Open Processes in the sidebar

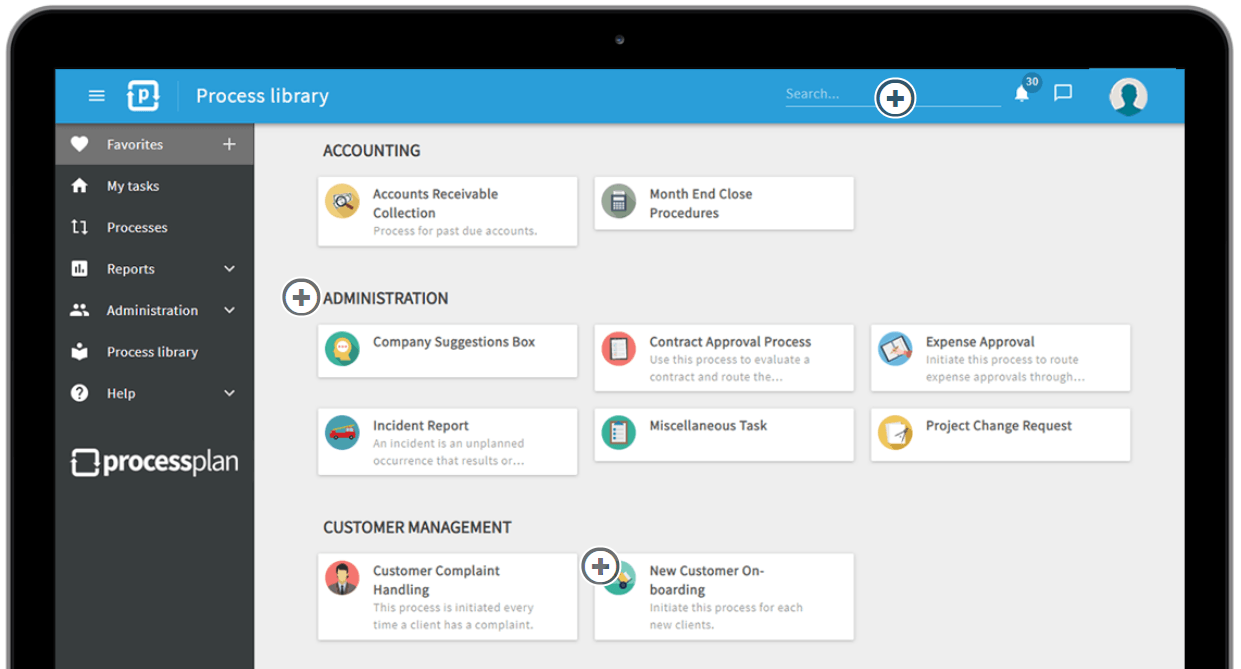tap(137, 227)
